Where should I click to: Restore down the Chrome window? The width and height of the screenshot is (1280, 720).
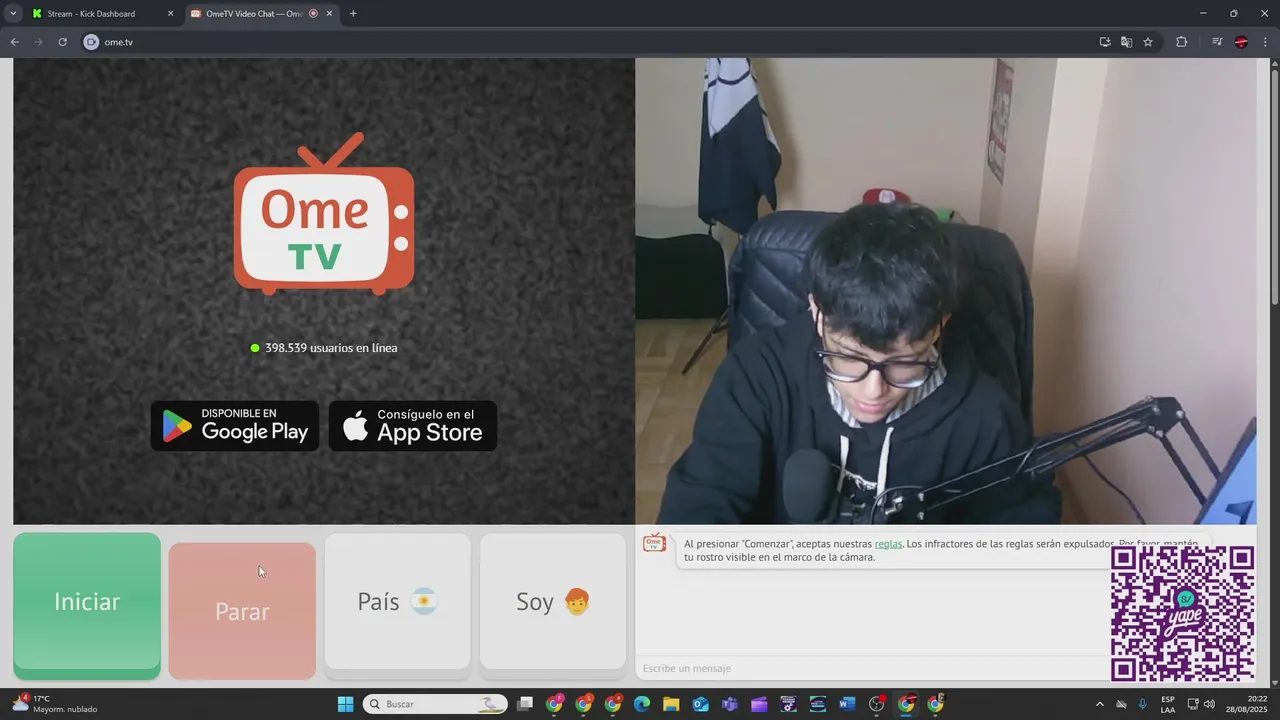[1233, 14]
